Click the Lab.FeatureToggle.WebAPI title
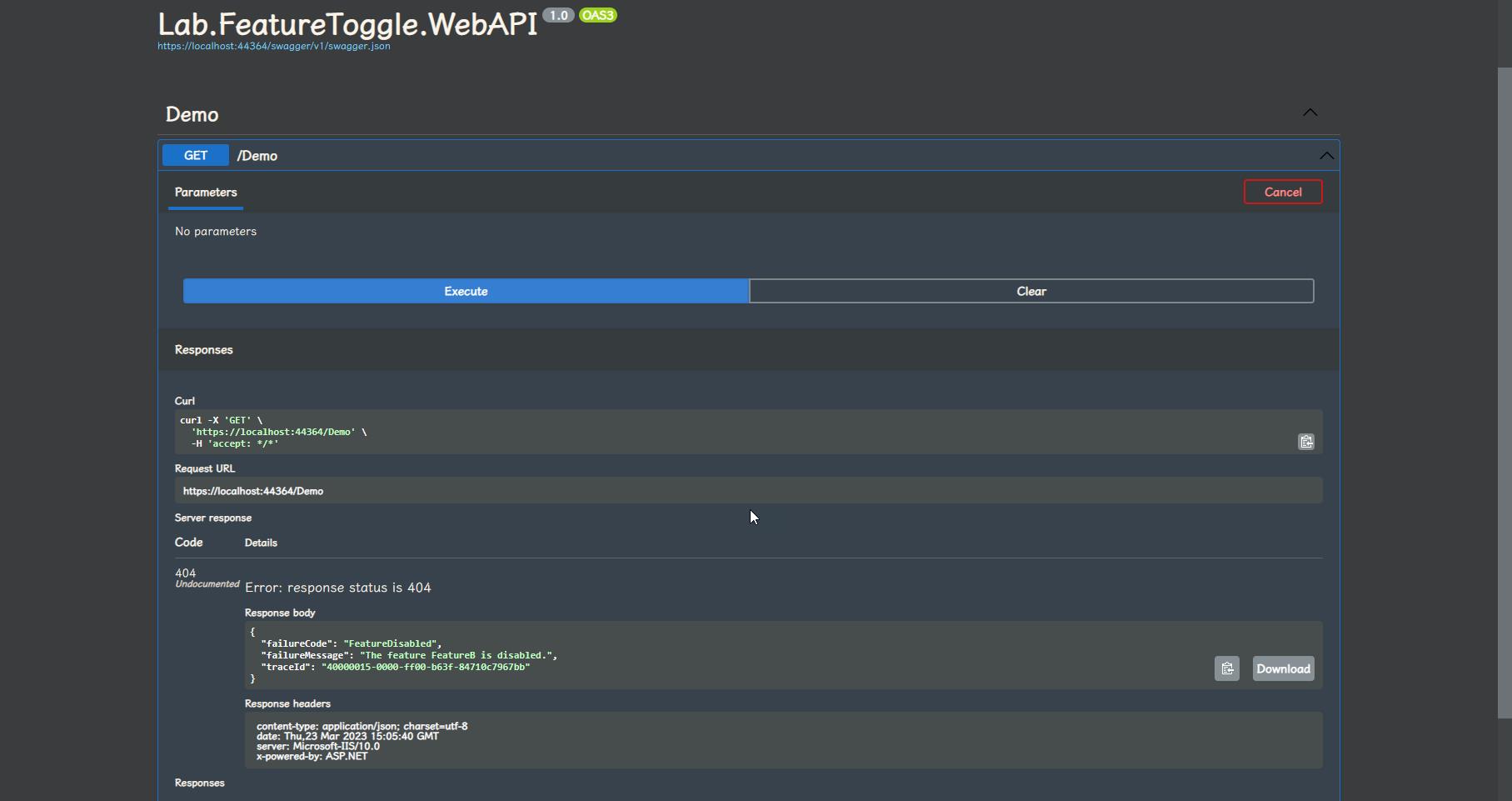Viewport: 1512px width, 801px height. click(x=347, y=25)
